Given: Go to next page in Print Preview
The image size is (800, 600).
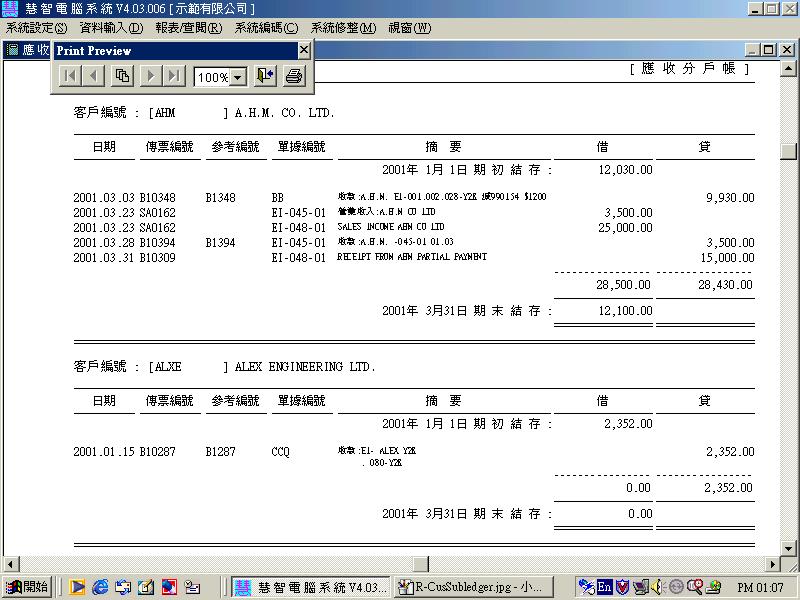Looking at the screenshot, I should (151, 77).
